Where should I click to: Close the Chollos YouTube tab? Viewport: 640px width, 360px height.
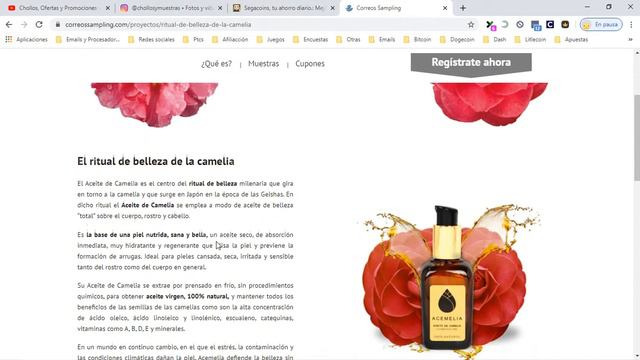(108, 8)
